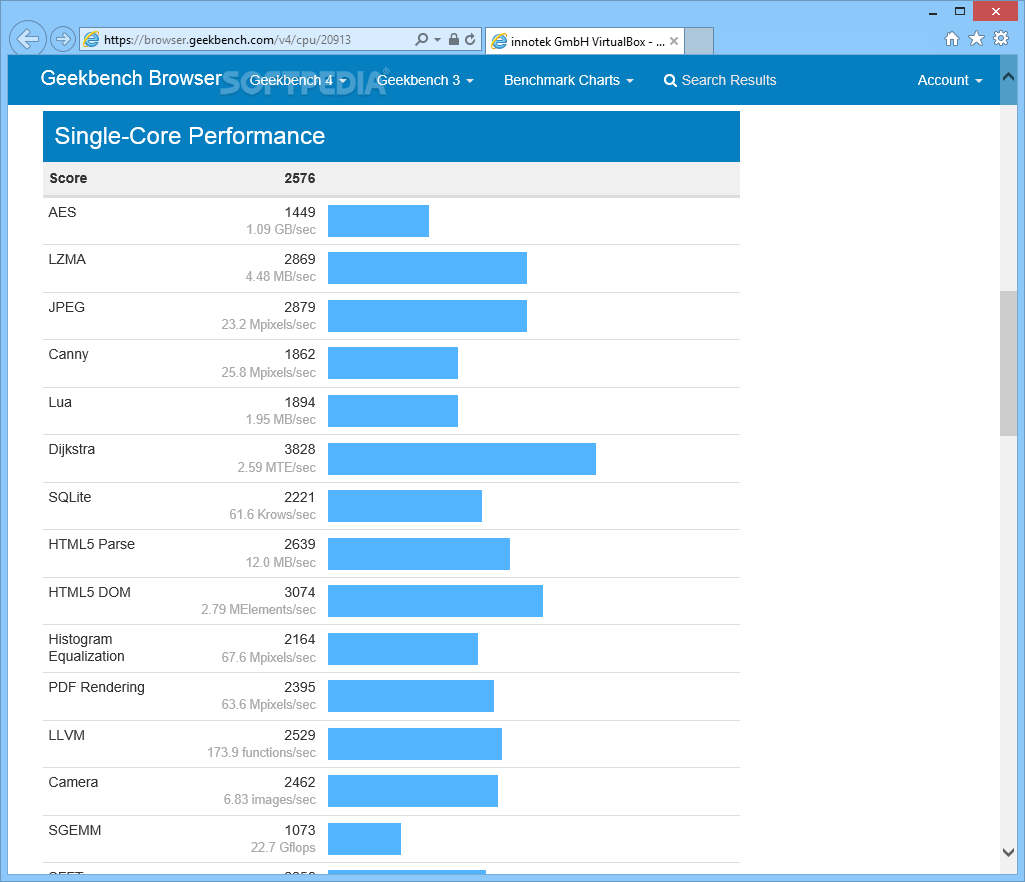Image resolution: width=1025 pixels, height=882 pixels.
Task: Click the Dijkstra row label
Action: click(x=71, y=450)
